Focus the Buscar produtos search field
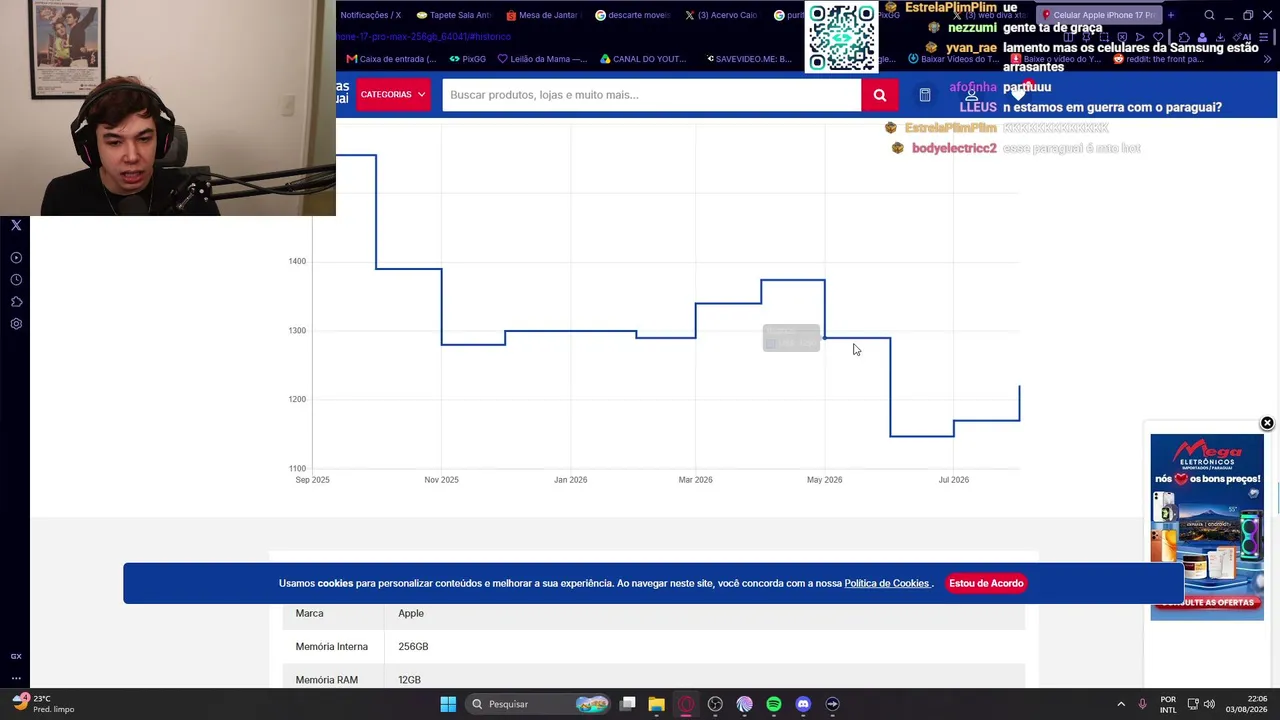The image size is (1280, 720). (x=651, y=95)
